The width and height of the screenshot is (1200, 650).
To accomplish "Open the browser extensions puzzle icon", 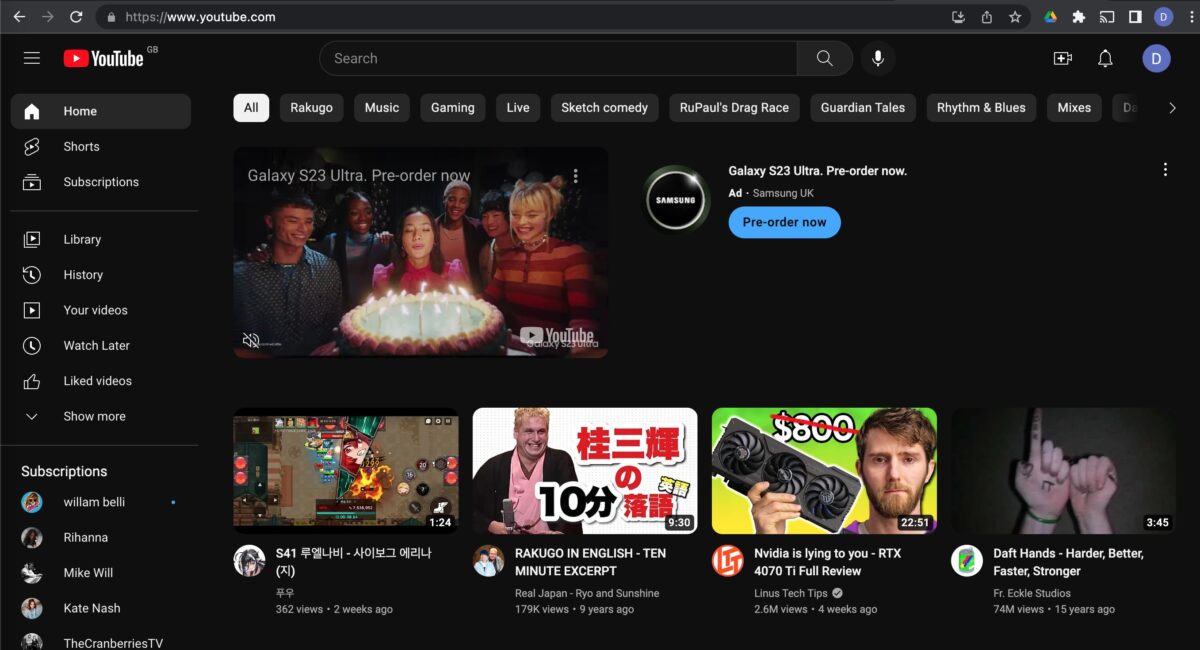I will click(x=1078, y=17).
